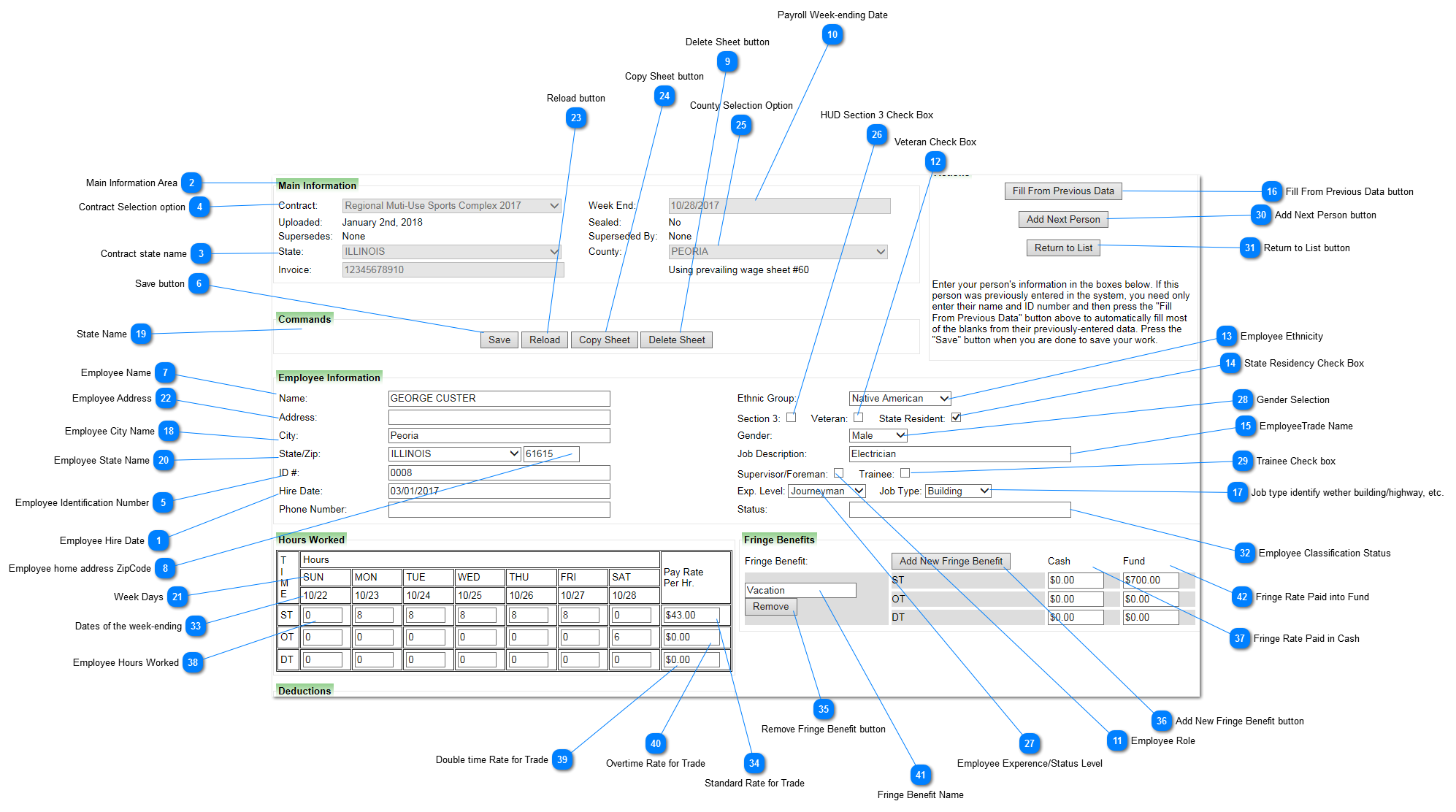Click the Reload button
Viewport: 1456px width, 812px height.
click(545, 340)
